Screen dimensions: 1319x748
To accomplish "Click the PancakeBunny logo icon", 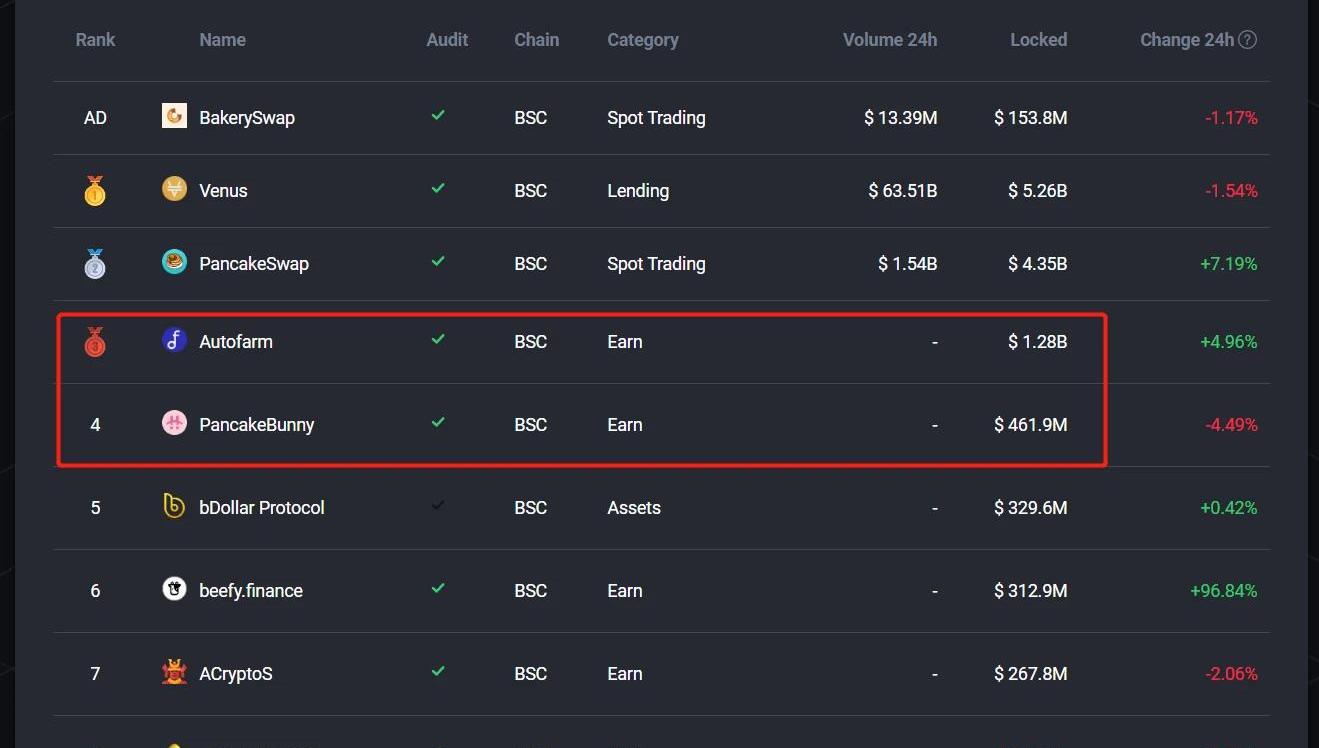I will point(174,424).
